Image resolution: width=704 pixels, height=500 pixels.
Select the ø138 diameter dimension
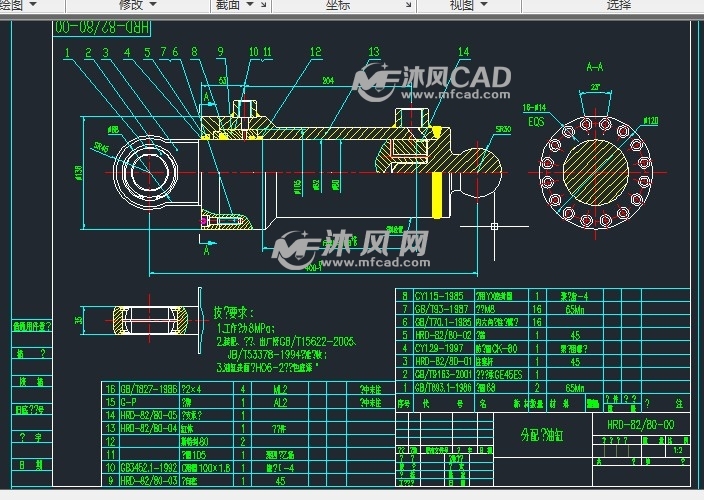[x=79, y=173]
